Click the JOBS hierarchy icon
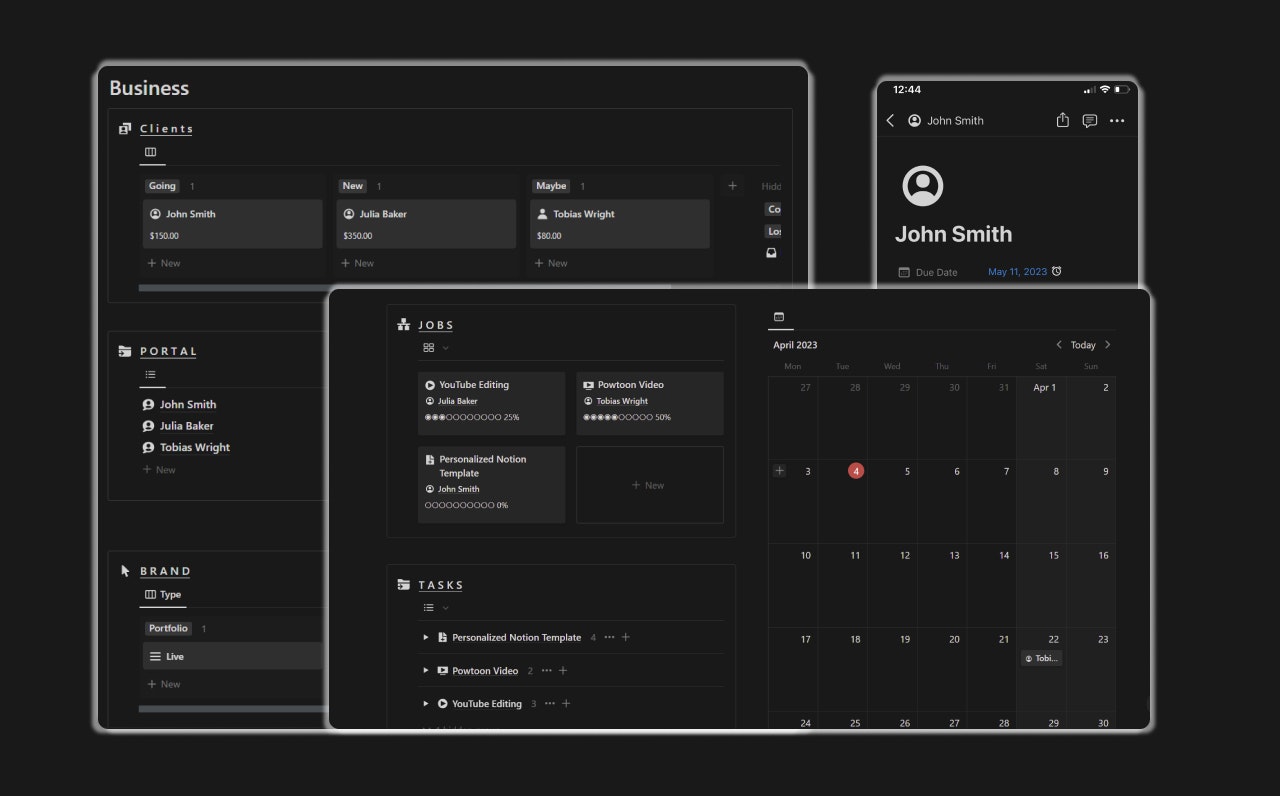The image size is (1280, 796). [x=404, y=325]
